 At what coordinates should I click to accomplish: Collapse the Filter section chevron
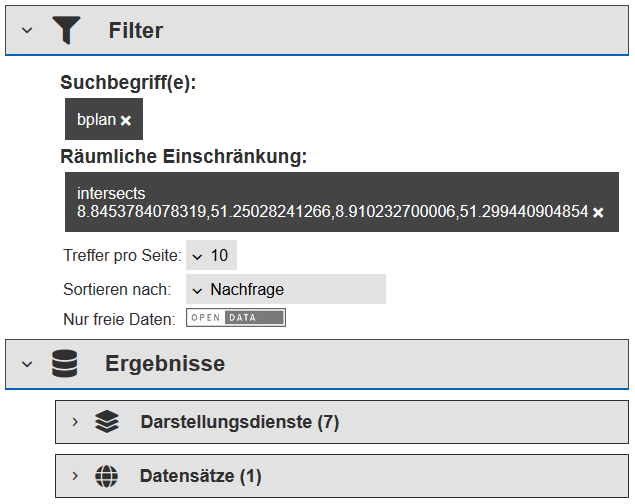[x=27, y=30]
